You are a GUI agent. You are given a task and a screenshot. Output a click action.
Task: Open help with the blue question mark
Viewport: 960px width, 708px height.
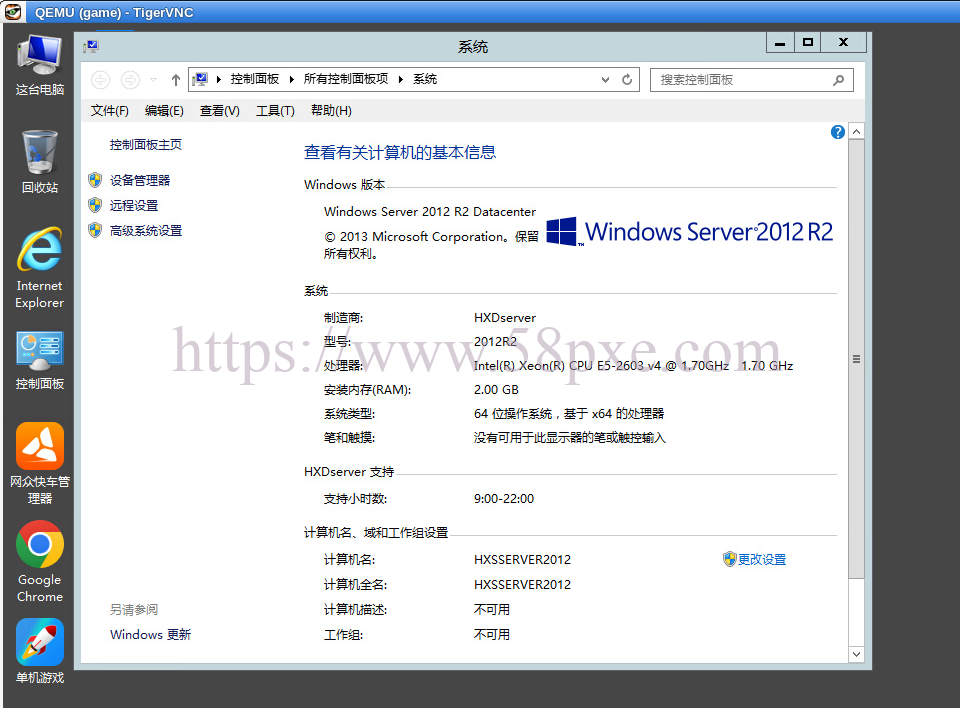tap(838, 132)
